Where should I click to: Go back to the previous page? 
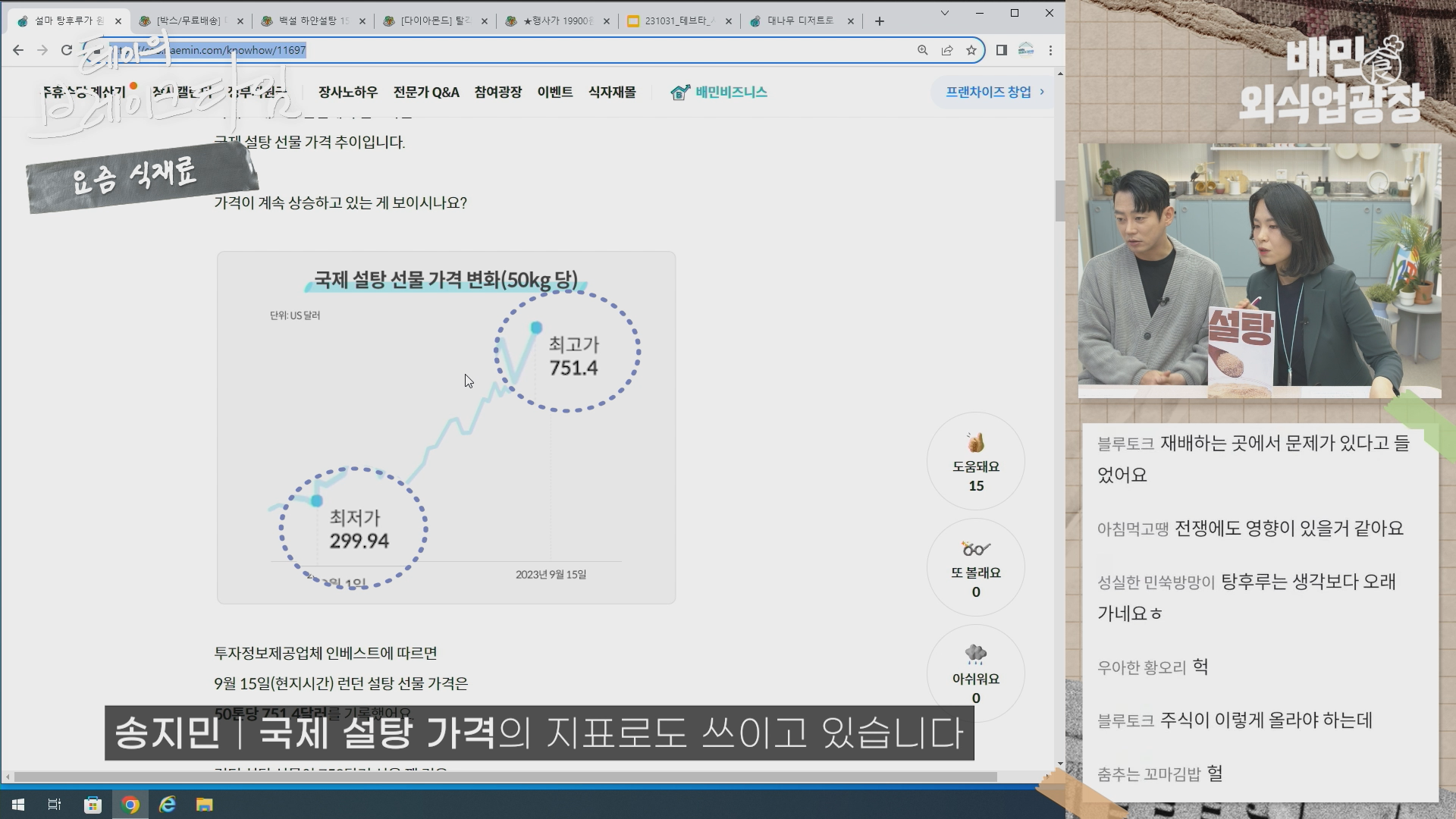click(18, 50)
